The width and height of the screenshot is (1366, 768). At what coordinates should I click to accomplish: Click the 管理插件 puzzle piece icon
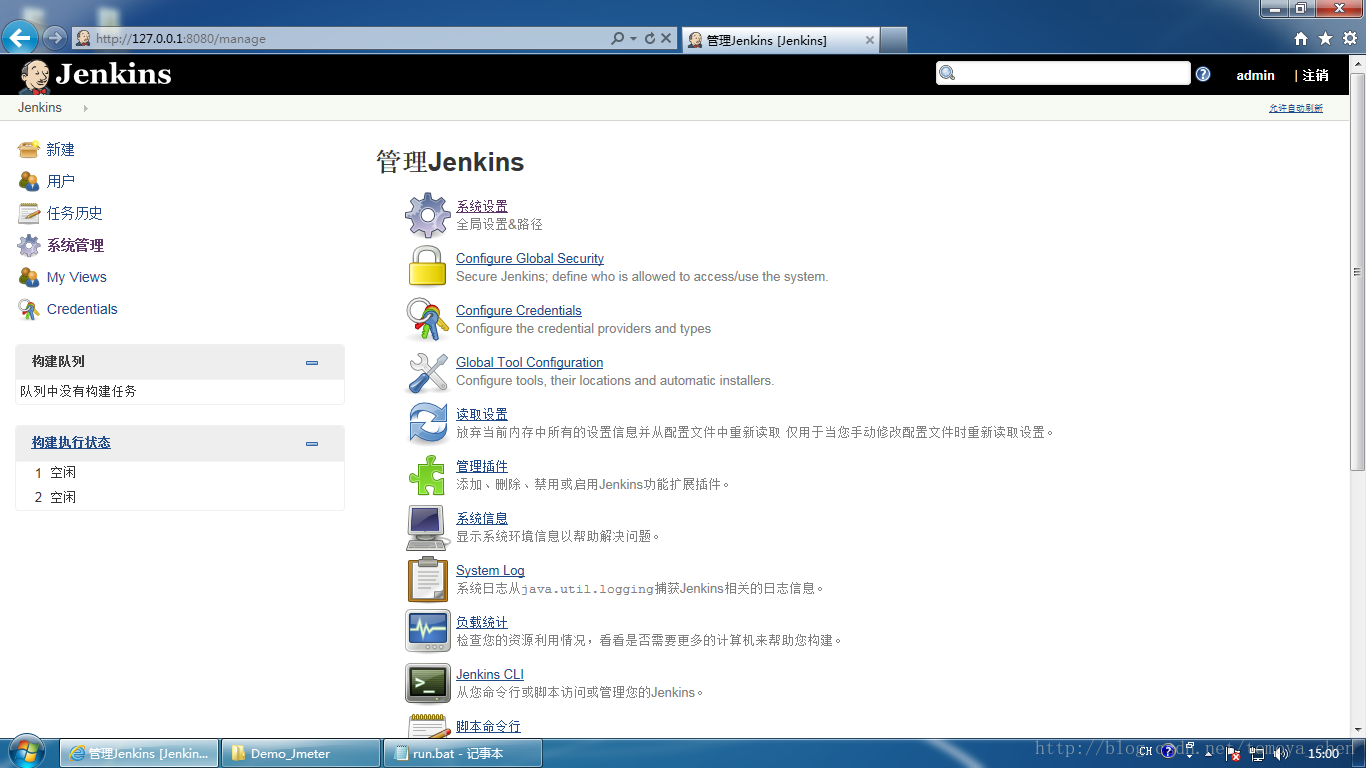point(428,475)
